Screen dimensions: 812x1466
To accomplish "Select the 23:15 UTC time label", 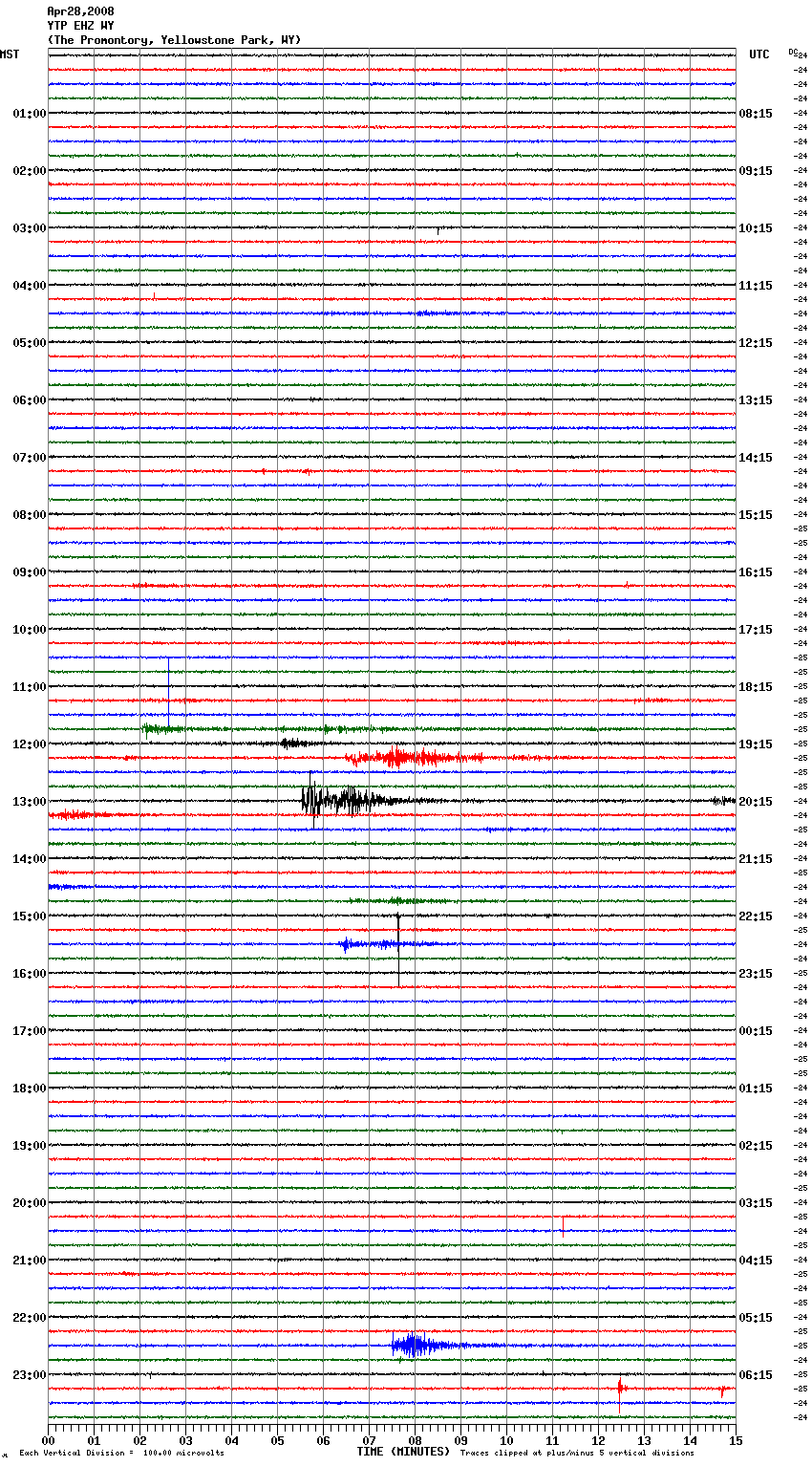I will pos(756,974).
